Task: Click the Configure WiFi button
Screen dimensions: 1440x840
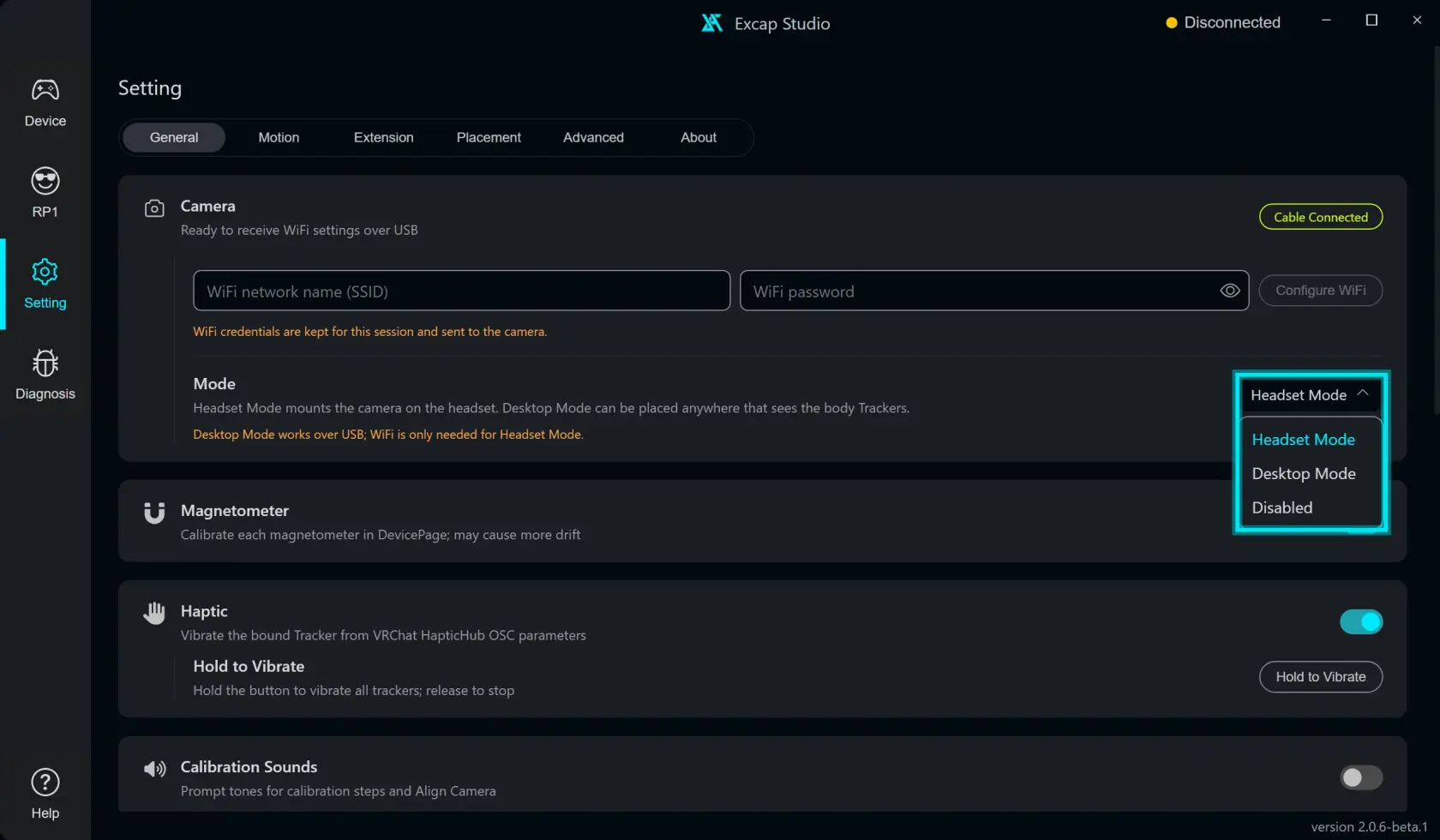Action: [1321, 291]
